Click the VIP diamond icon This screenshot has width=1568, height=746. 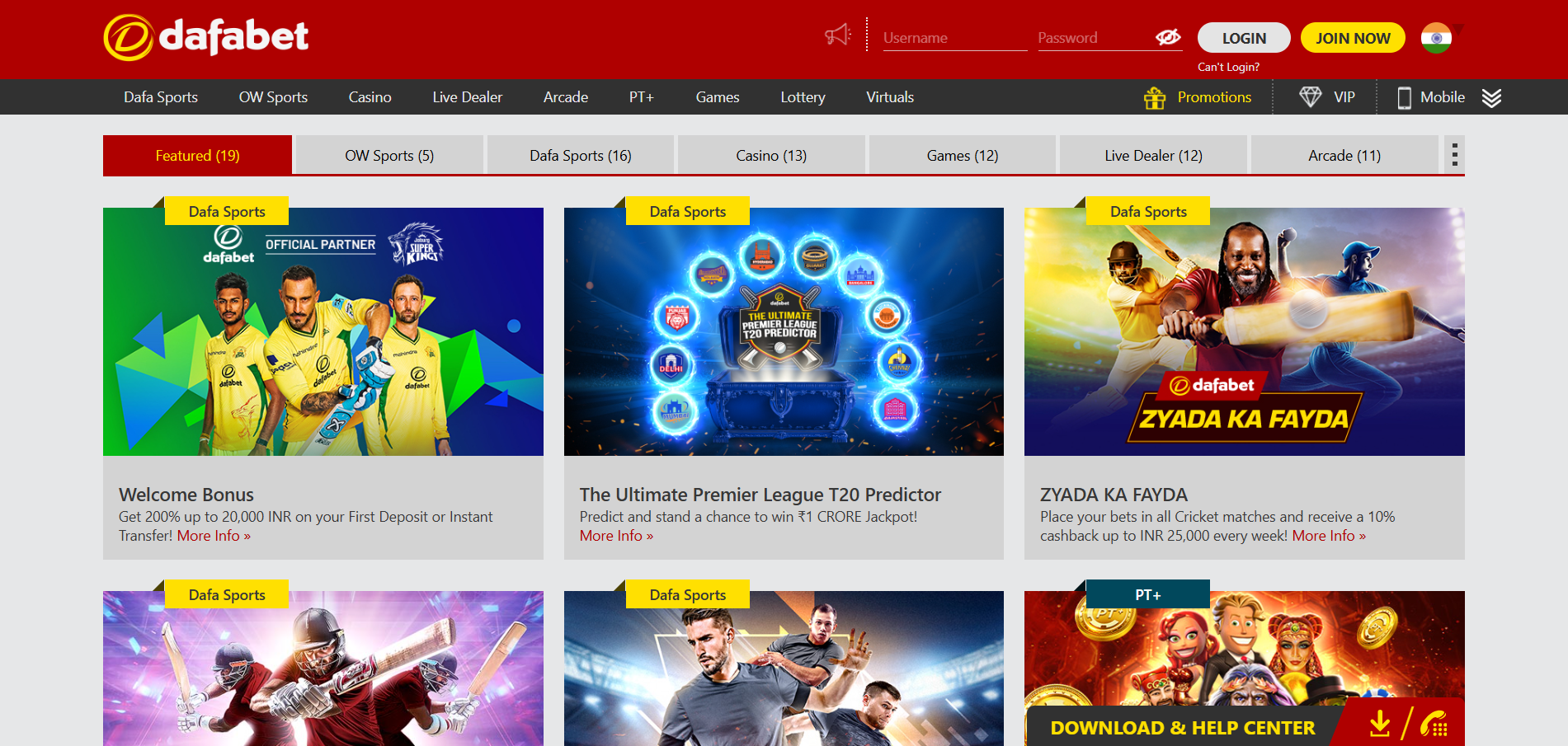[x=1310, y=97]
